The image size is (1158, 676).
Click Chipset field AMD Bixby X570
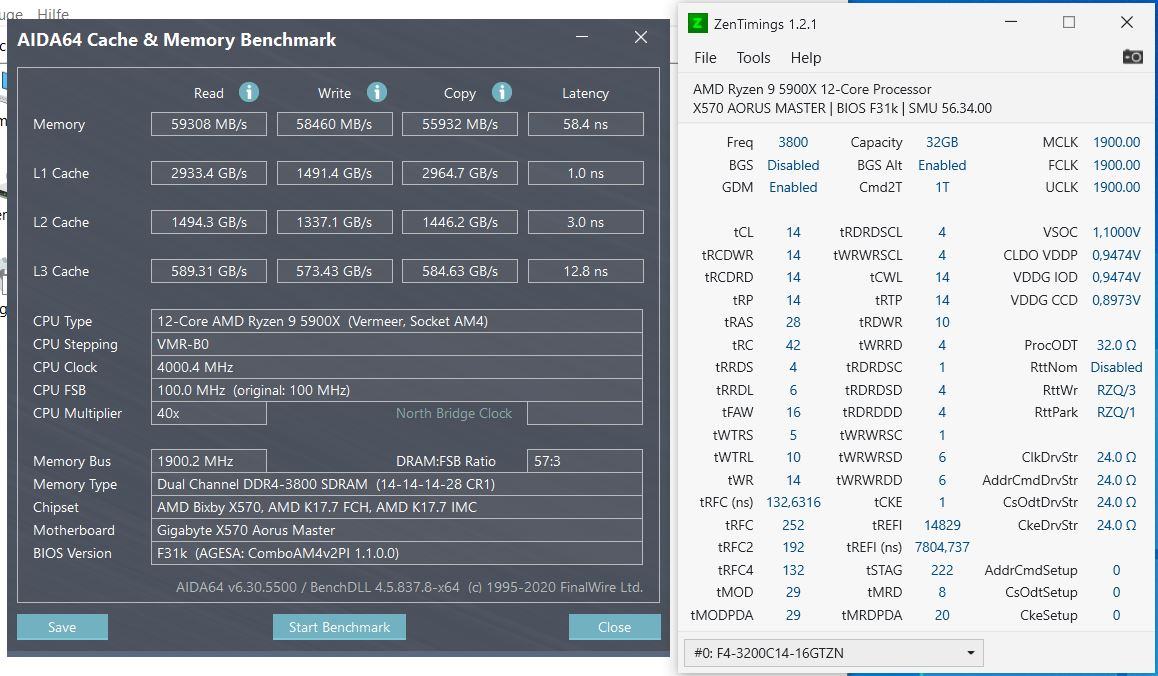(397, 508)
